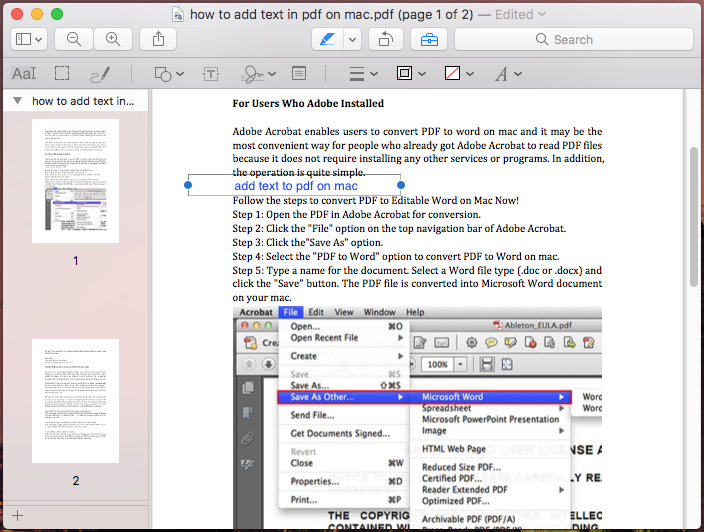The width and height of the screenshot is (704, 532).
Task: Click Send File entry in Acrobat image
Action: (344, 415)
